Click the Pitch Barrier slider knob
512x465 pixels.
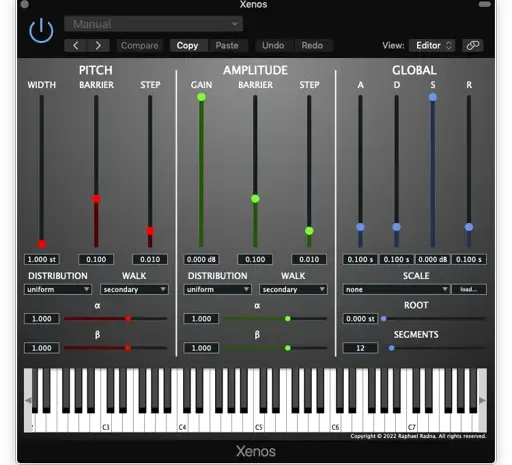pos(96,199)
